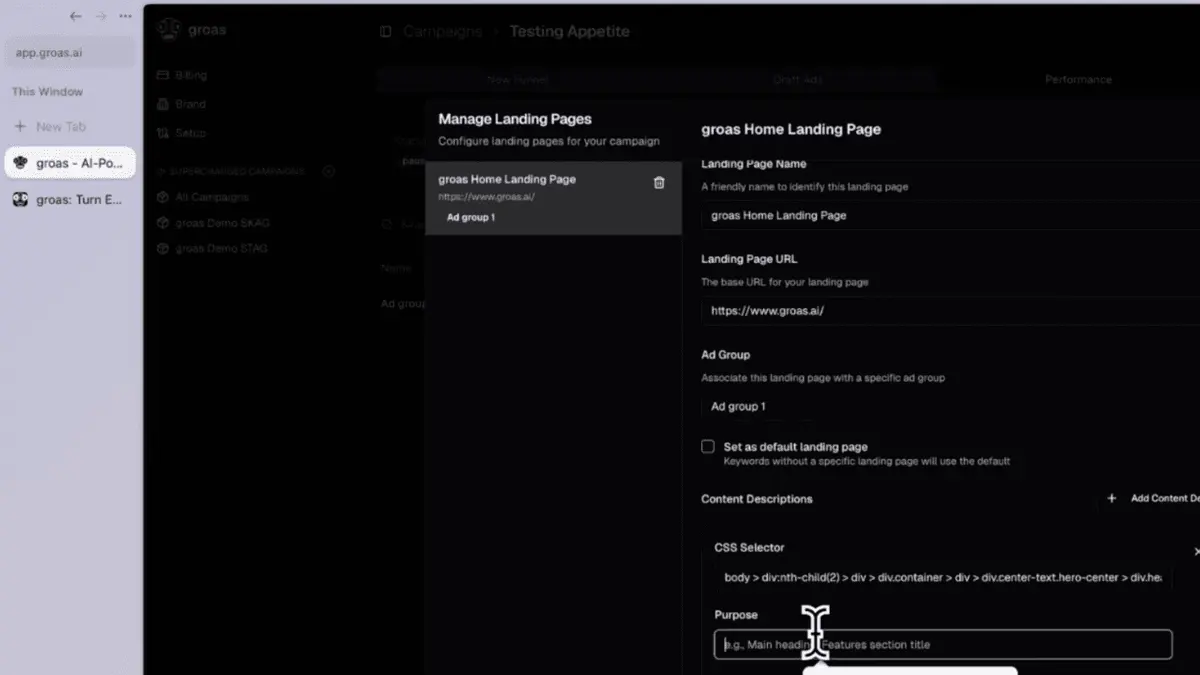Click the plus icon beside New Tab
Screen dimensions: 1200x675
20,127
